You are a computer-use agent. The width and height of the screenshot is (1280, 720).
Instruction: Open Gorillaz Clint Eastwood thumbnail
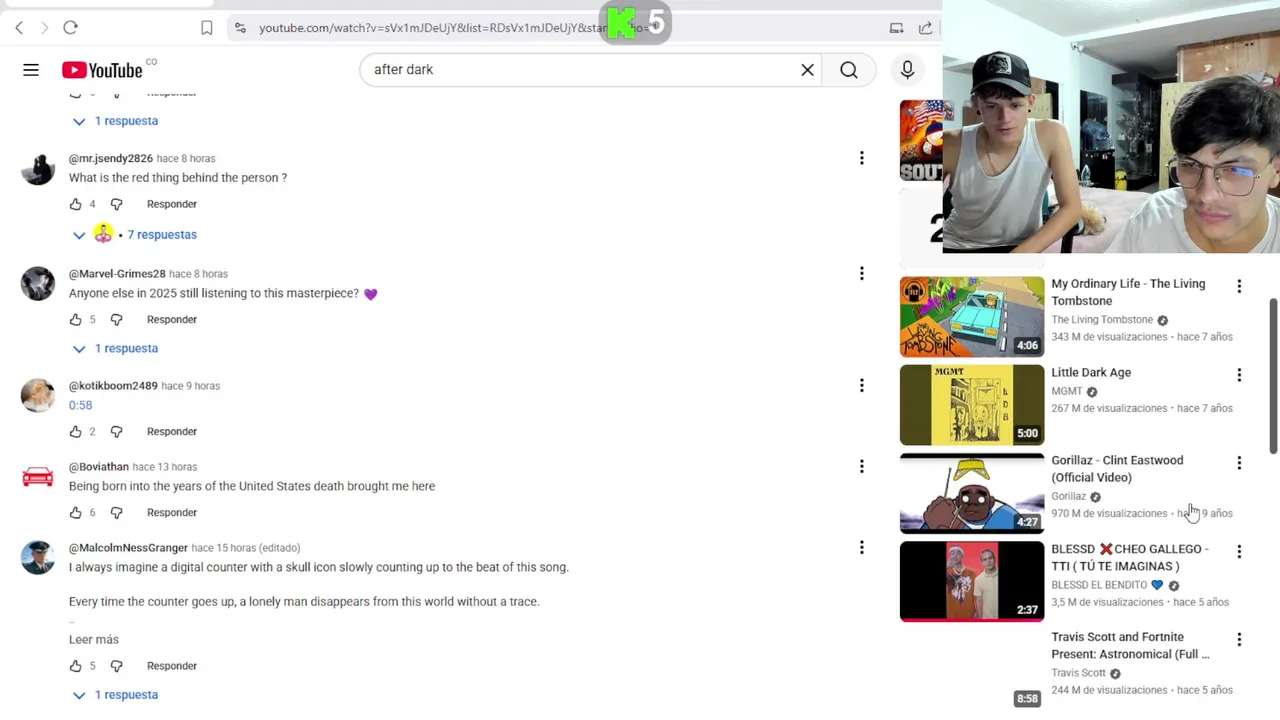point(972,493)
